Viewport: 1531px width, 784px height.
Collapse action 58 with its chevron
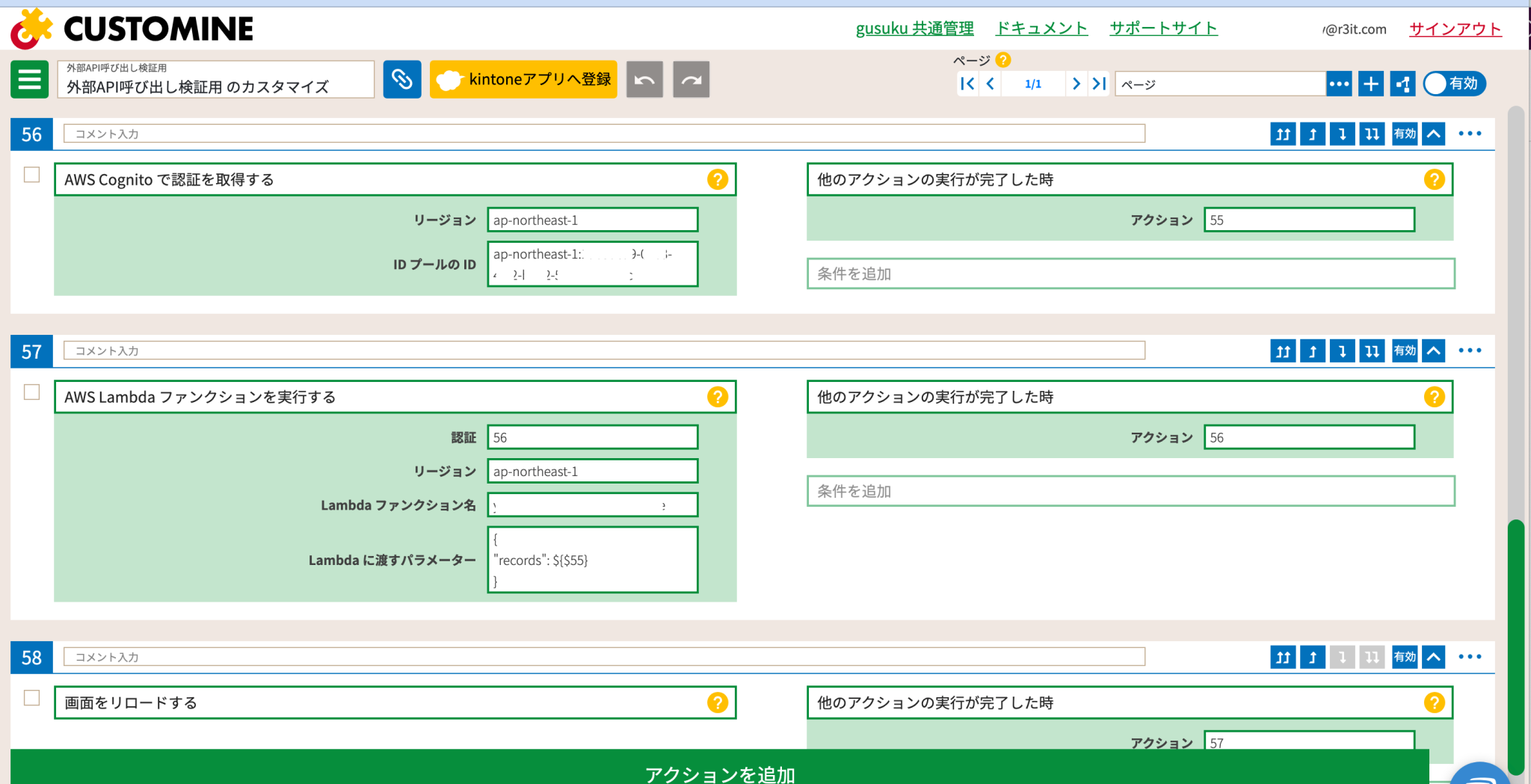coord(1433,656)
